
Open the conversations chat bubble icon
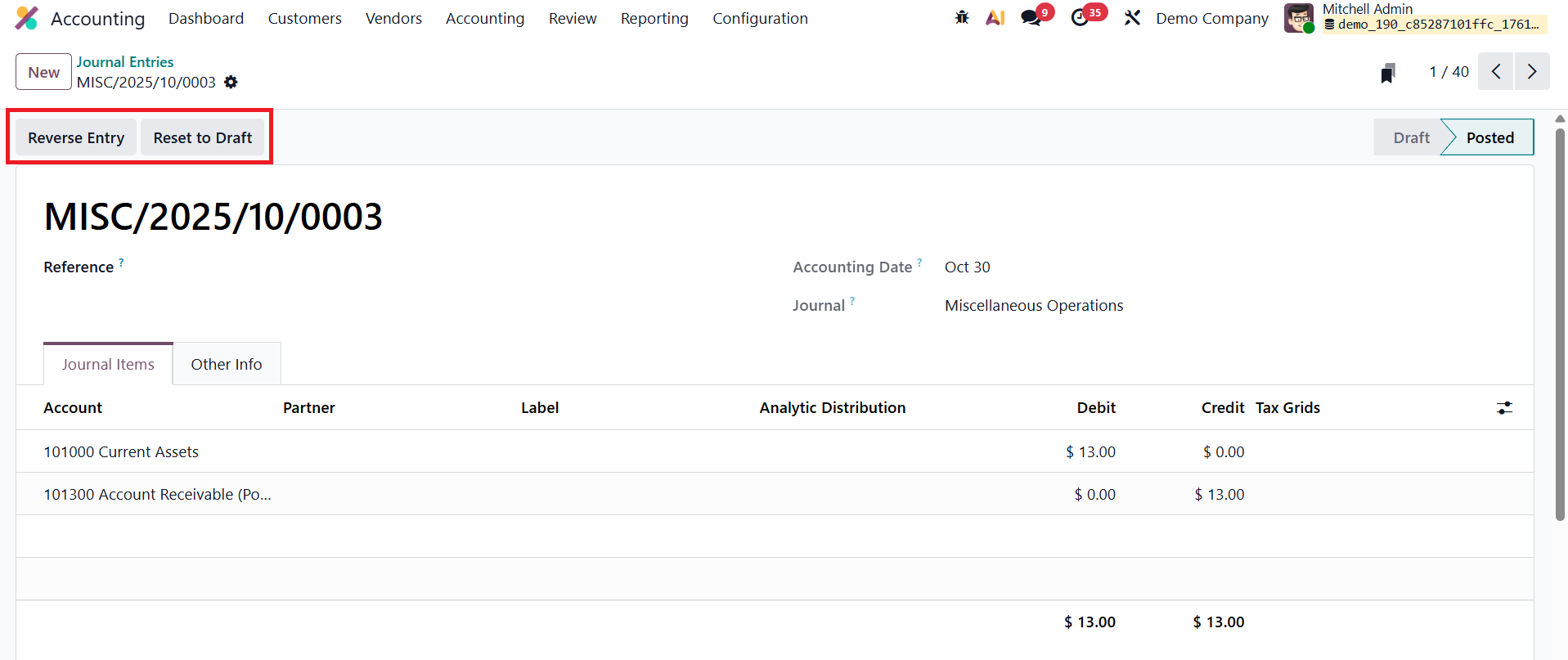tap(1031, 18)
